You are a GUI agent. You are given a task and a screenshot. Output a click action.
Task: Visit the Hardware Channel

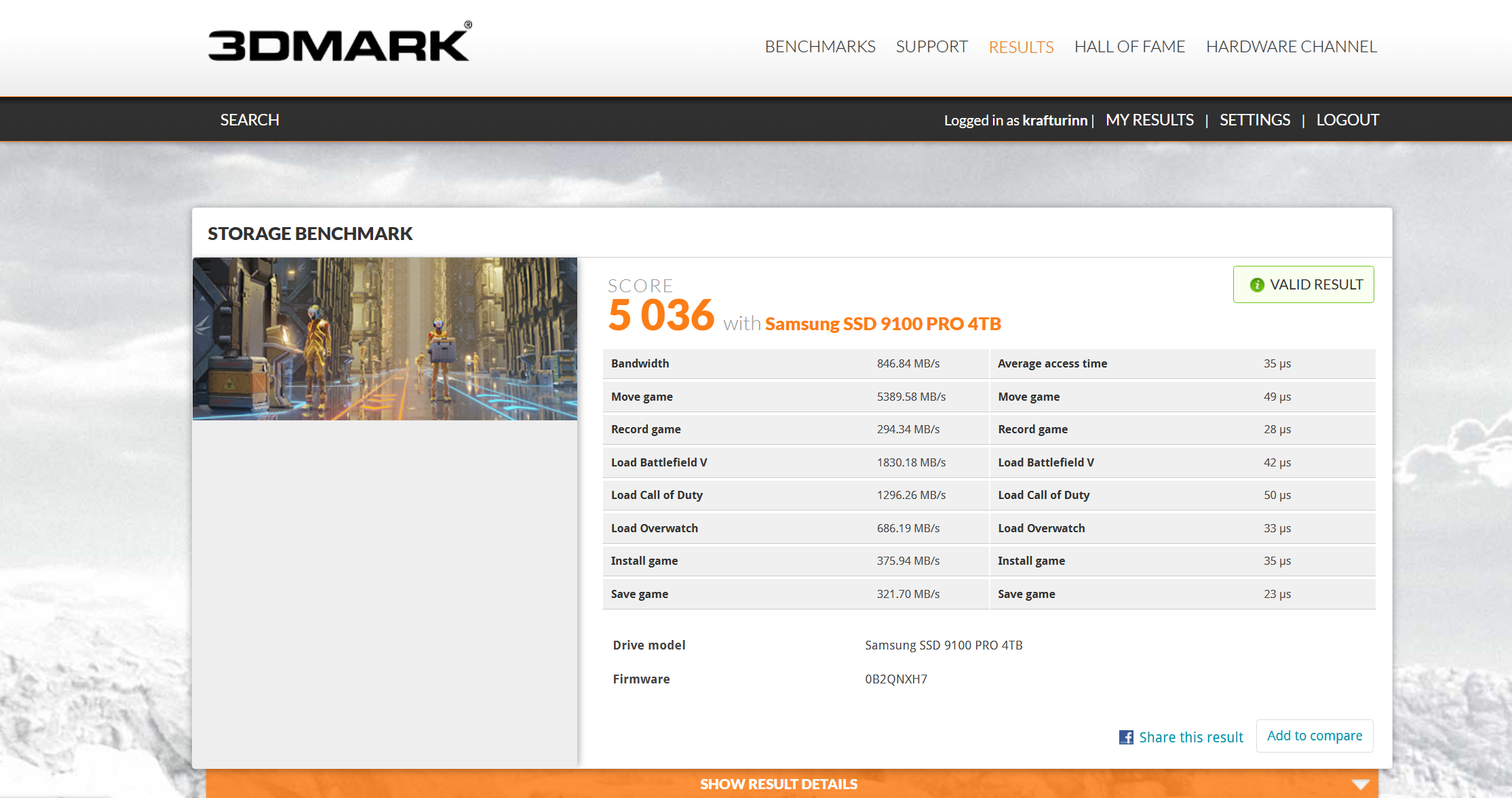[x=1291, y=47]
